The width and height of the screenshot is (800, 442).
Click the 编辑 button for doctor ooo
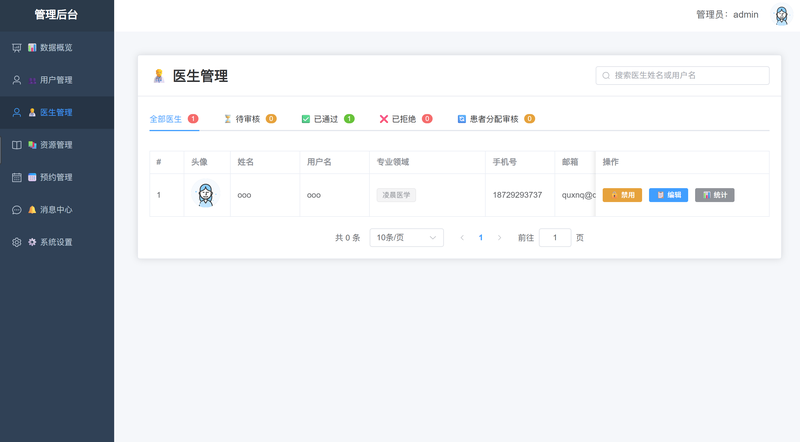[668, 195]
